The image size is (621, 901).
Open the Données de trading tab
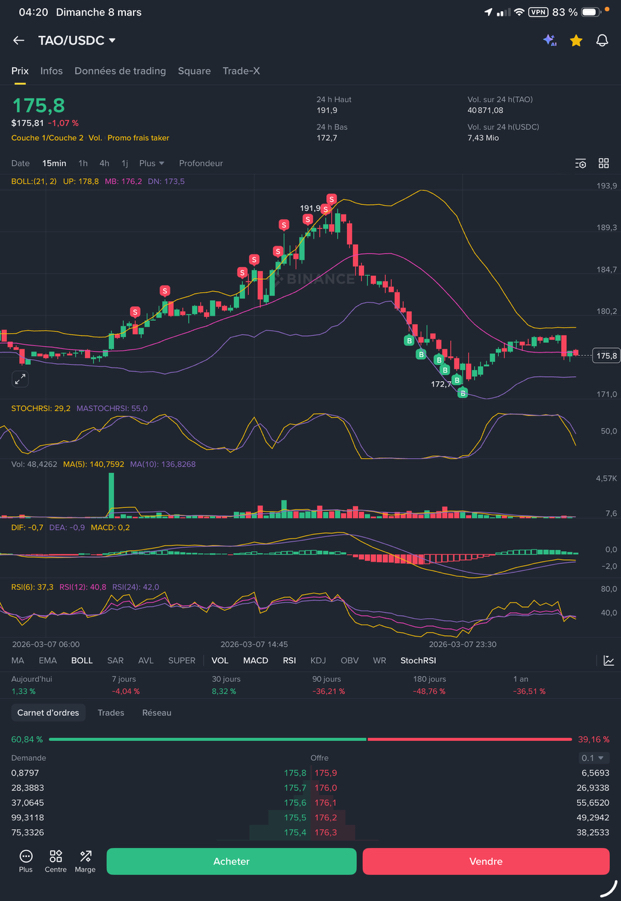(x=120, y=71)
